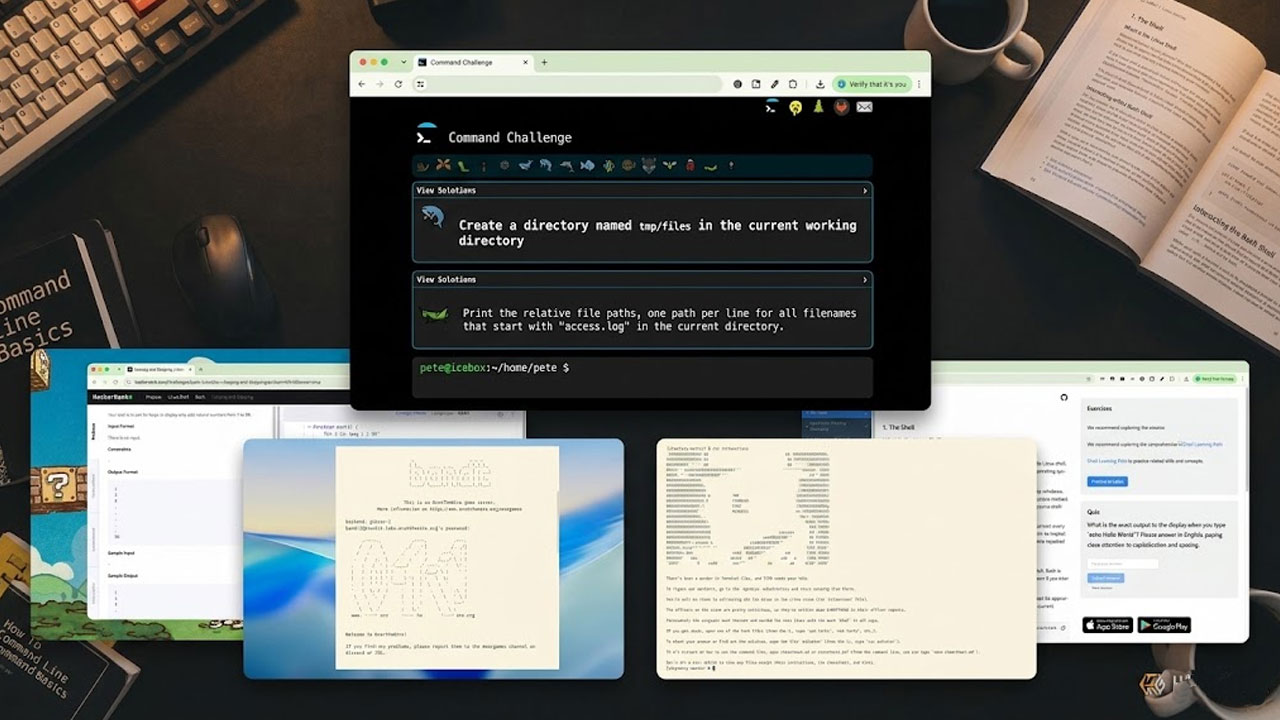Open site info icon in Command Challenge address bar
This screenshot has height=720, width=1280.
click(x=422, y=84)
